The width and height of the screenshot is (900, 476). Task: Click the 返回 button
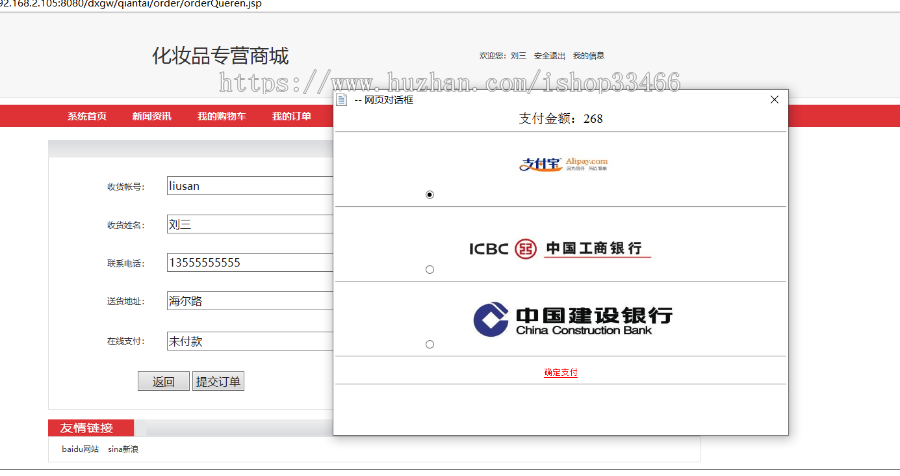tap(164, 381)
